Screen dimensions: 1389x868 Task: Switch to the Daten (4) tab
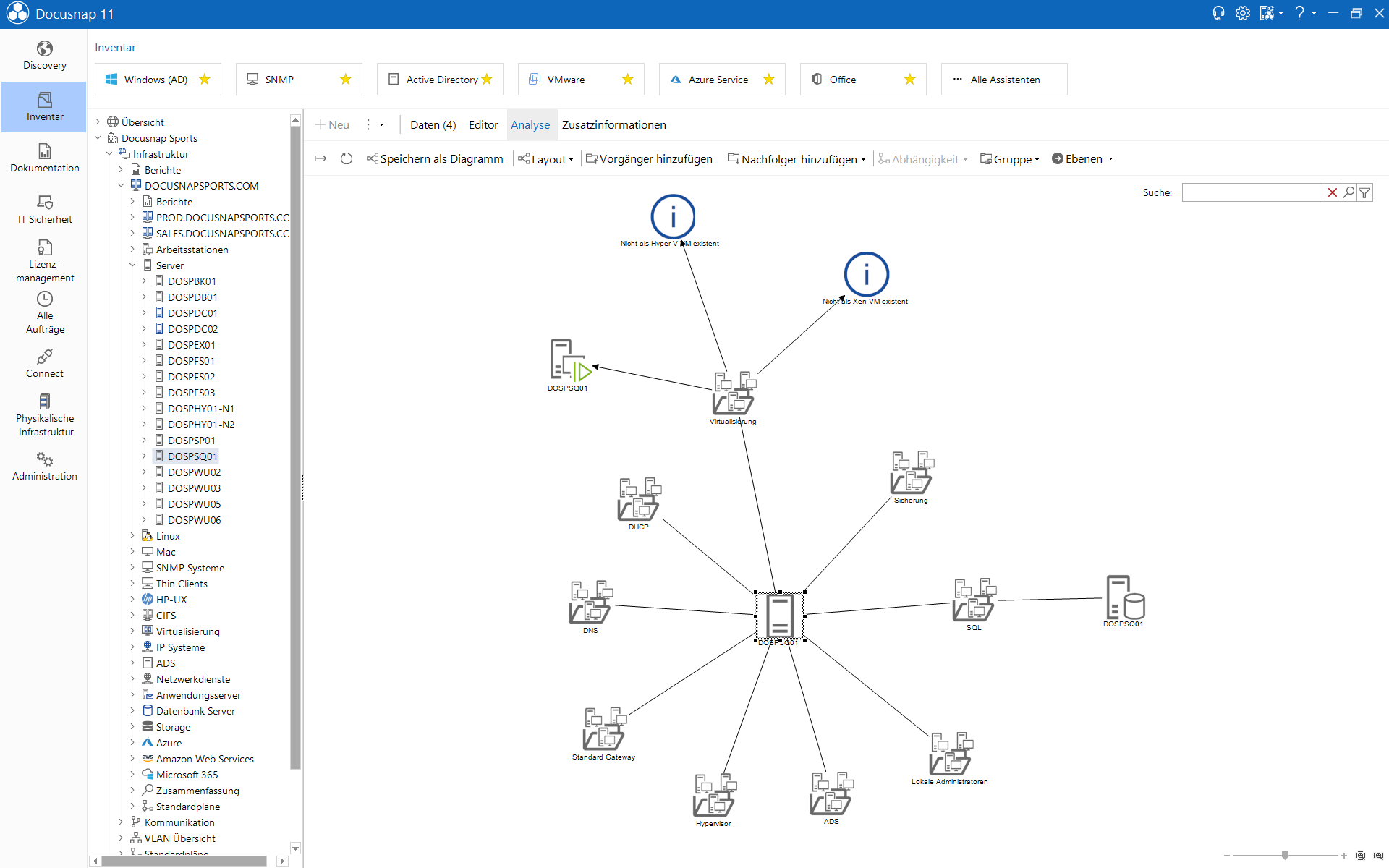click(x=433, y=125)
